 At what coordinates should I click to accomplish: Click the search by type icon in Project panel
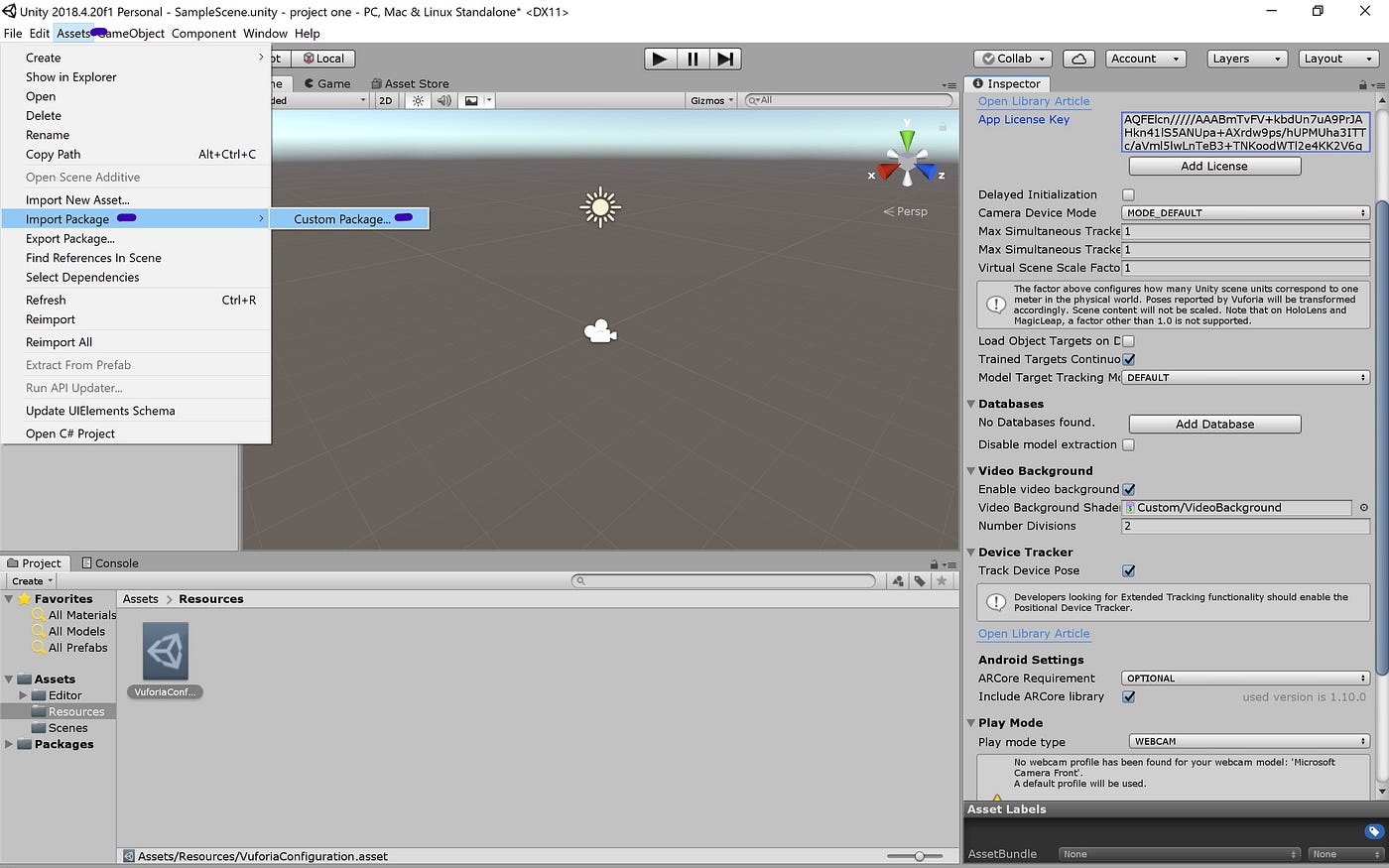tap(898, 580)
